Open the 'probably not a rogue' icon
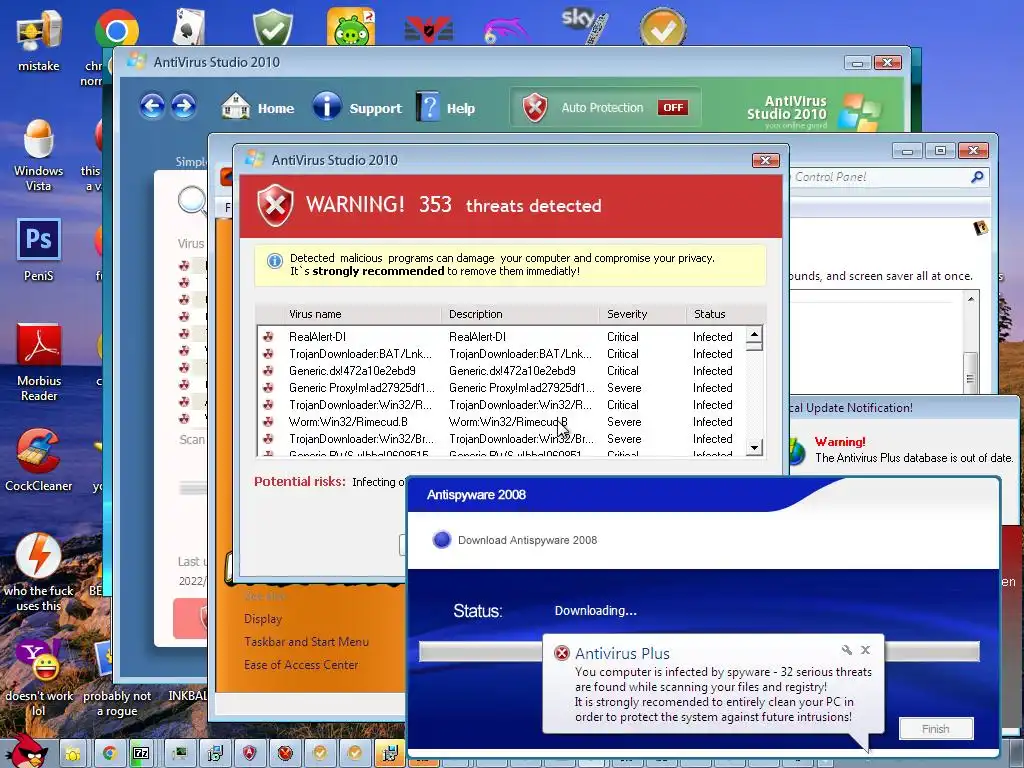 coord(116,679)
